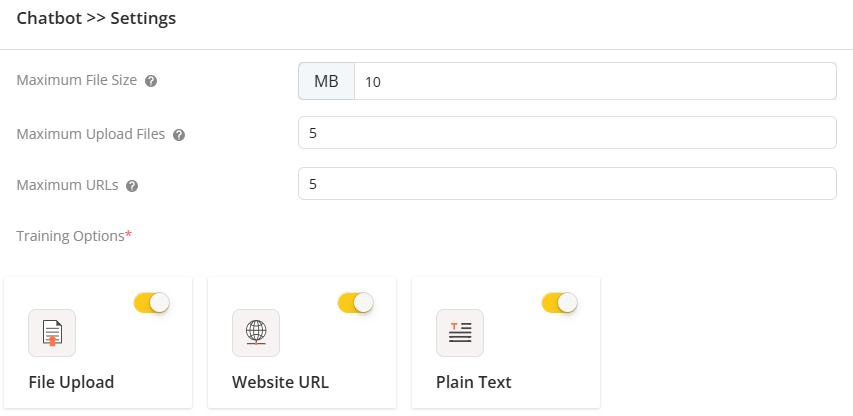This screenshot has height=416, width=853.
Task: Click the File Upload card title
Action: (x=71, y=382)
